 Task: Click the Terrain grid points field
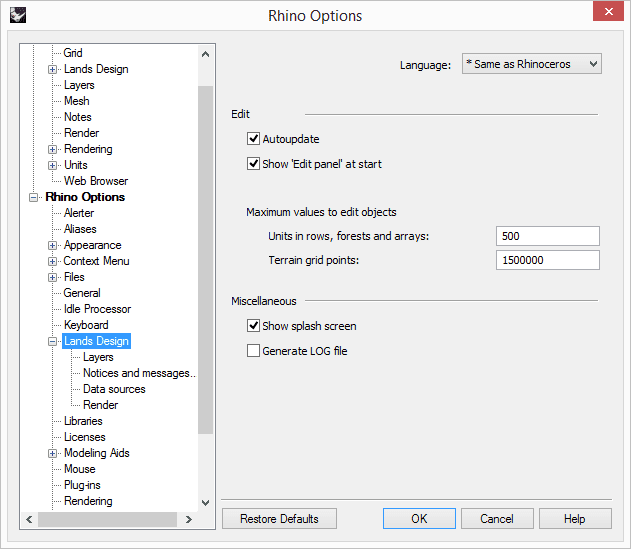(547, 260)
